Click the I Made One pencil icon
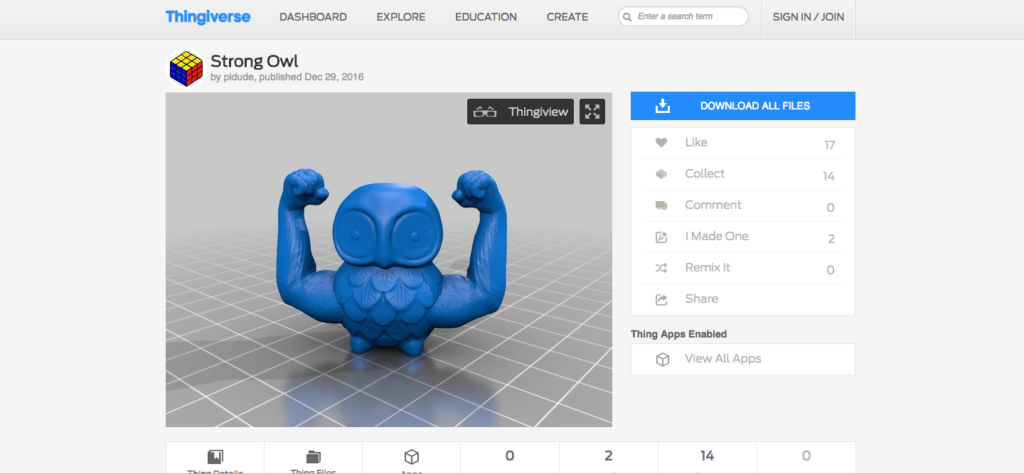The width and height of the screenshot is (1024, 474). pos(661,238)
